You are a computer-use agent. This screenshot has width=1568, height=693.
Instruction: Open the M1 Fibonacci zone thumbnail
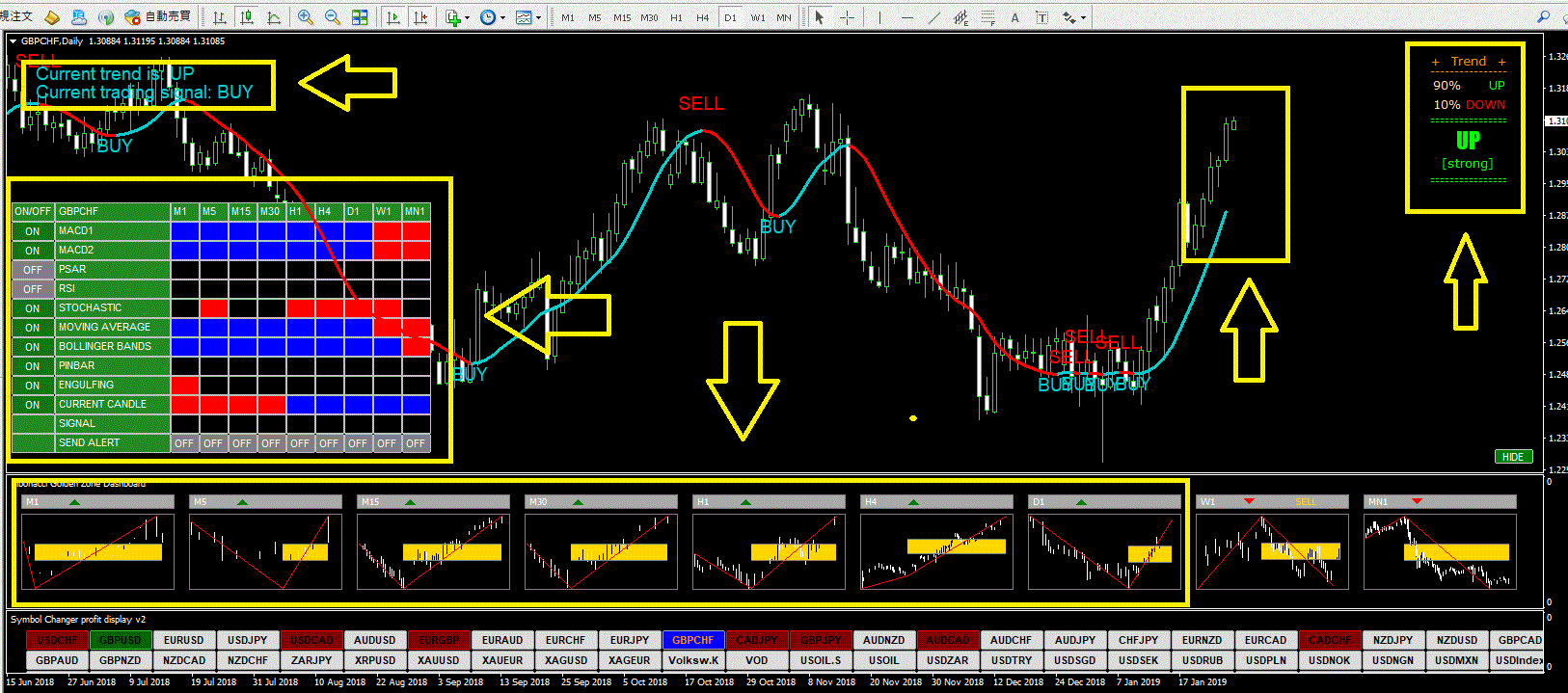pos(97,550)
